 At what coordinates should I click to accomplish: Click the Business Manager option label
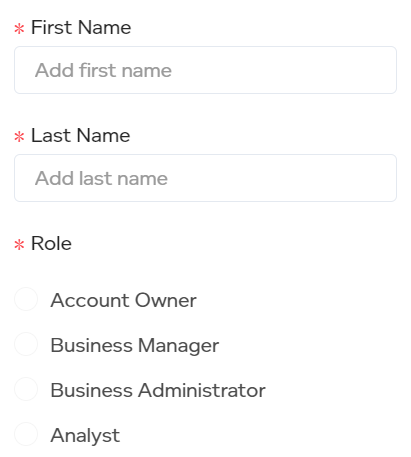coord(135,346)
